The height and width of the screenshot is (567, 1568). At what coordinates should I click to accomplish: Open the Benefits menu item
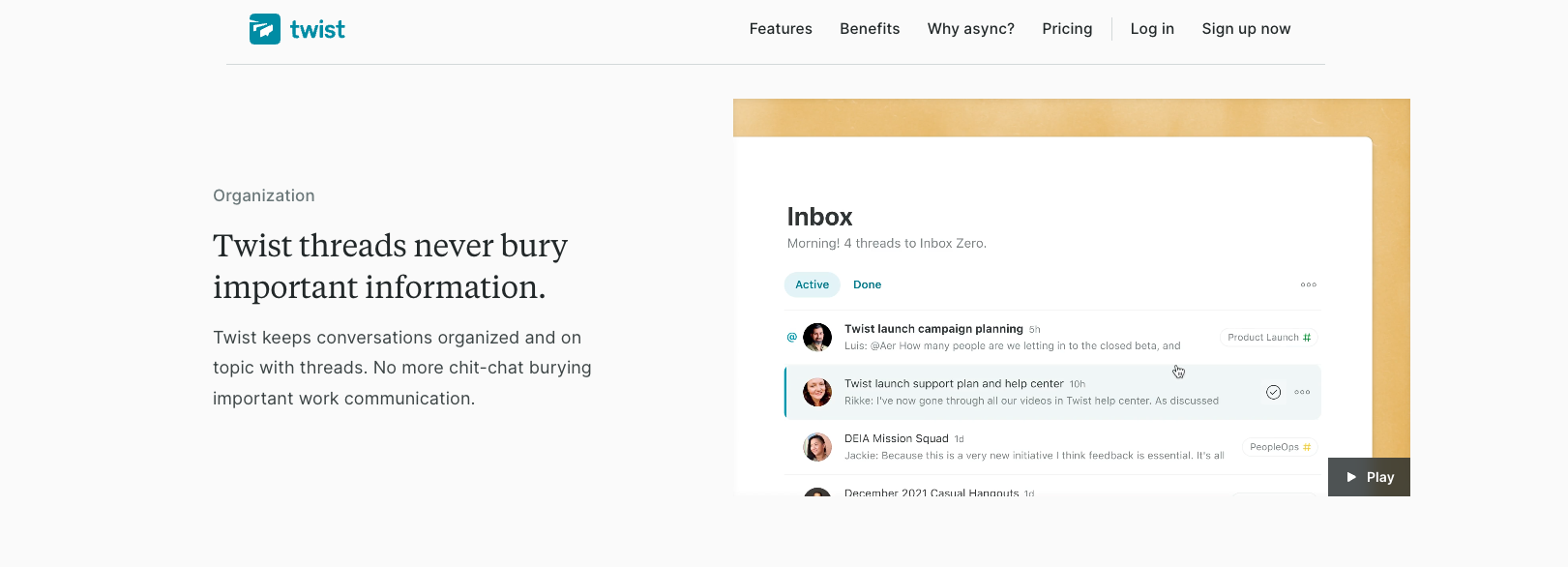pyautogui.click(x=870, y=29)
